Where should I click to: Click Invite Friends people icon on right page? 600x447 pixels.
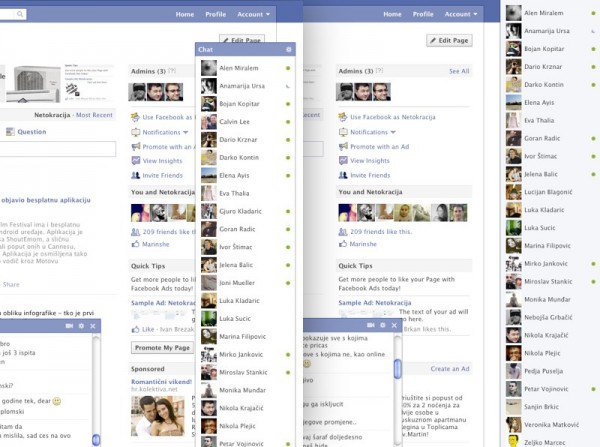pos(343,175)
